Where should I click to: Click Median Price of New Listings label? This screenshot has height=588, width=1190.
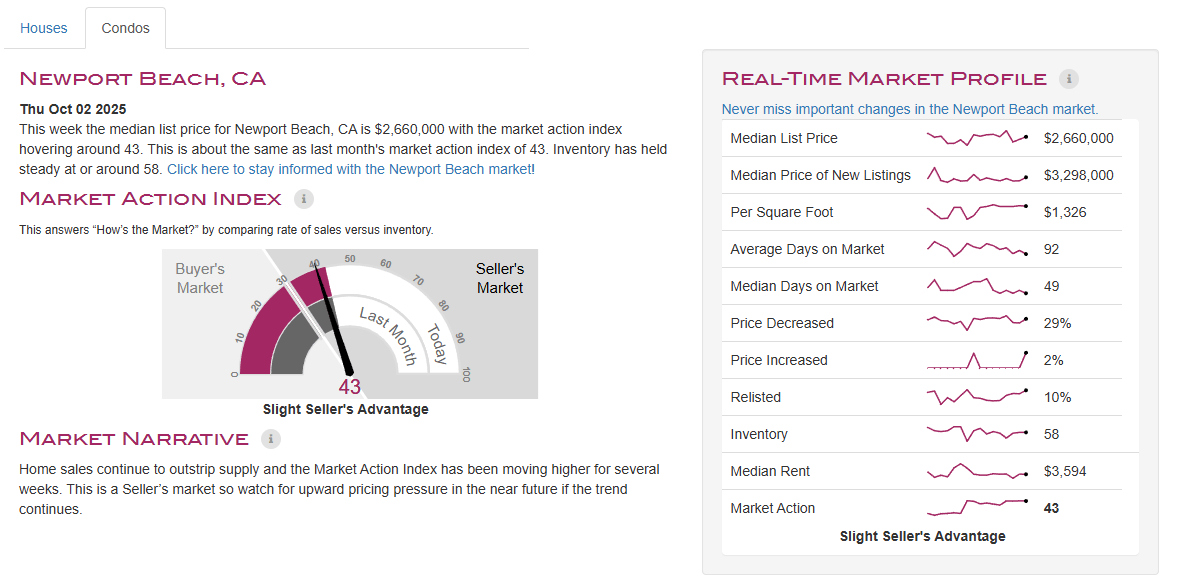tap(820, 175)
